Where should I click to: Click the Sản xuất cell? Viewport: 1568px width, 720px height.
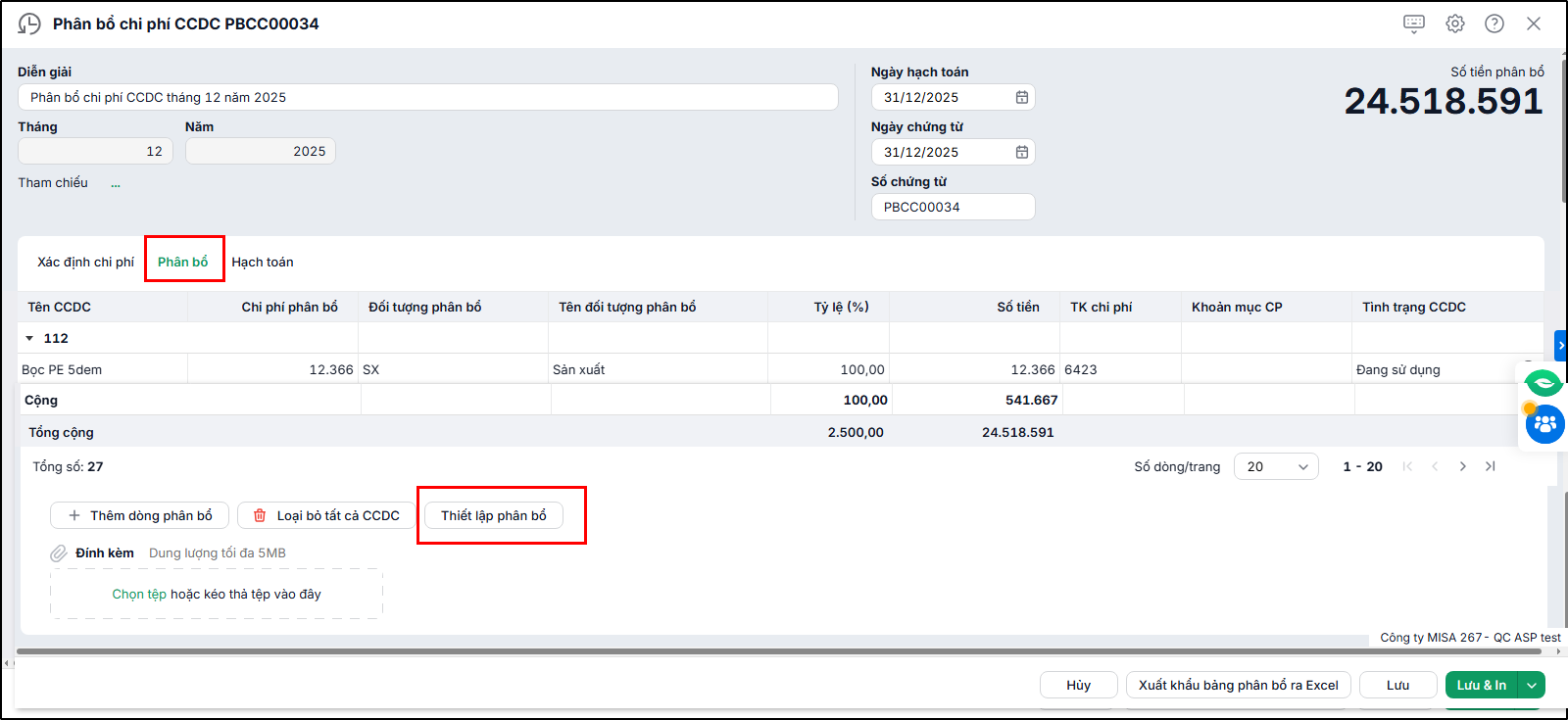pos(658,369)
